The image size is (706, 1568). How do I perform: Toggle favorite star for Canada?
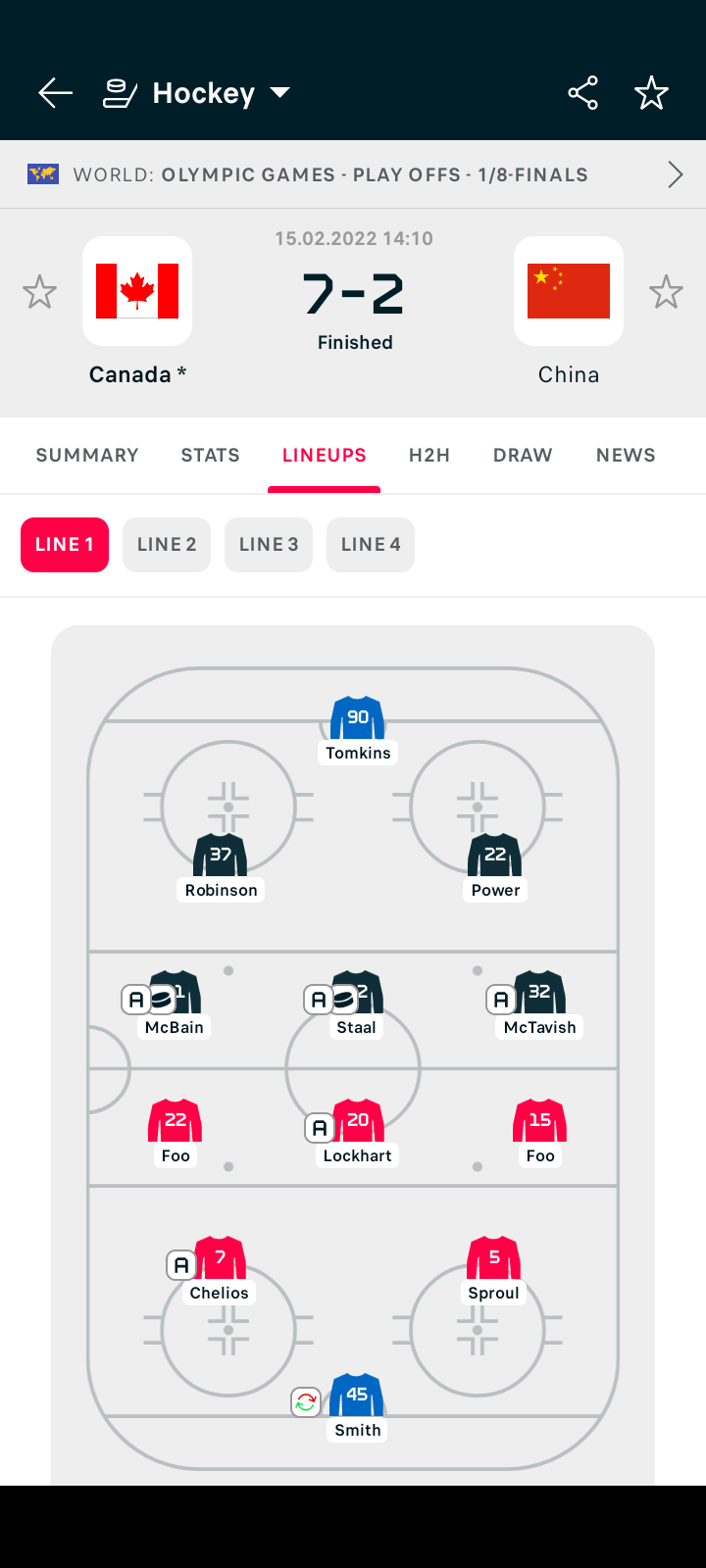pos(40,292)
